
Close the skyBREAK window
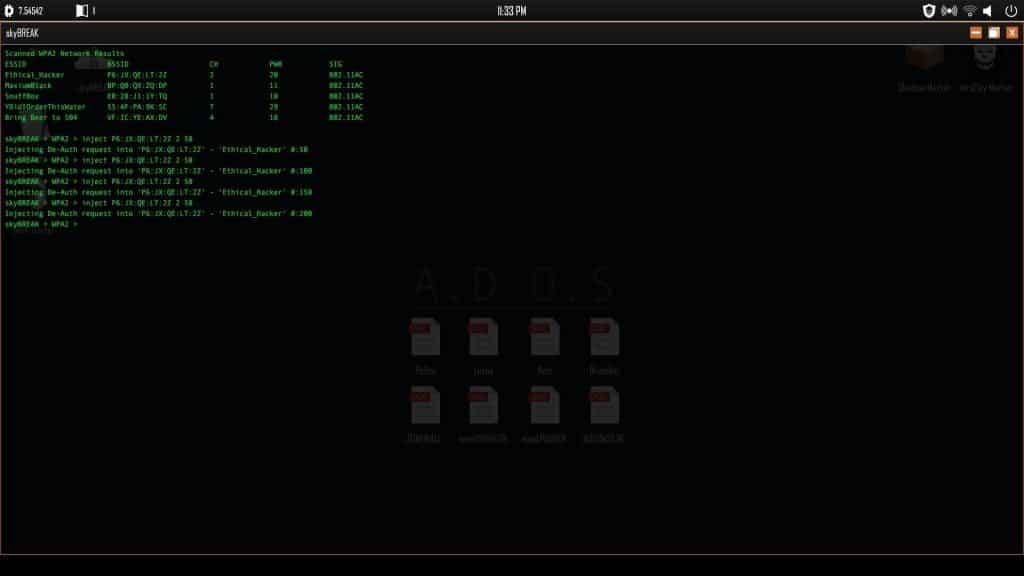(x=1012, y=33)
